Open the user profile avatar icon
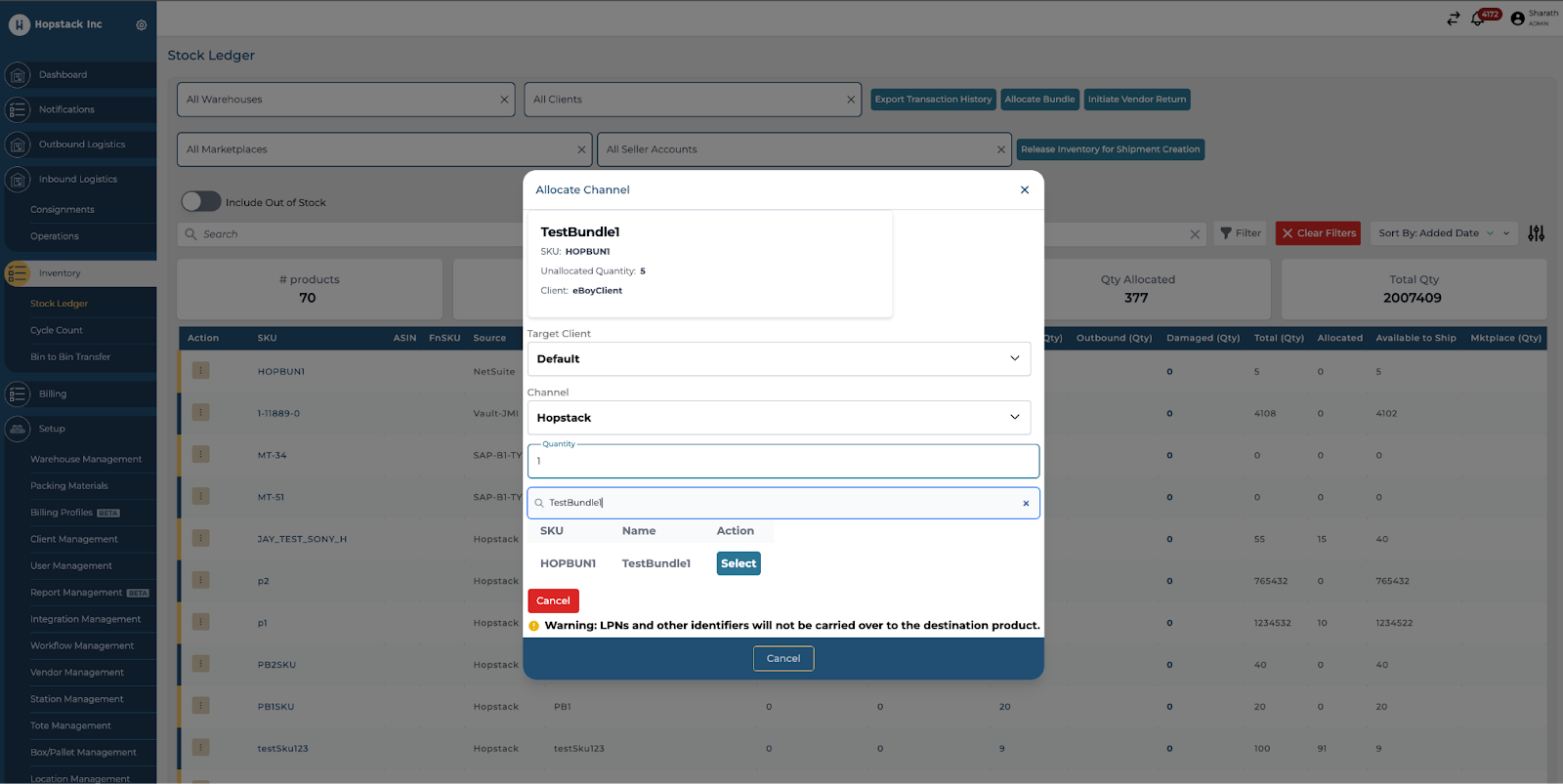 click(1517, 19)
